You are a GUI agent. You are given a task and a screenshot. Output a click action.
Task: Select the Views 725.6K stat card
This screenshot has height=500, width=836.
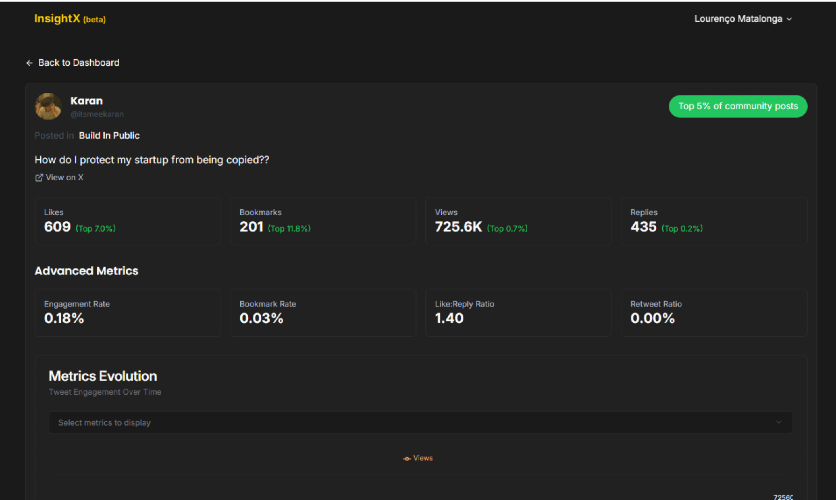click(x=518, y=221)
